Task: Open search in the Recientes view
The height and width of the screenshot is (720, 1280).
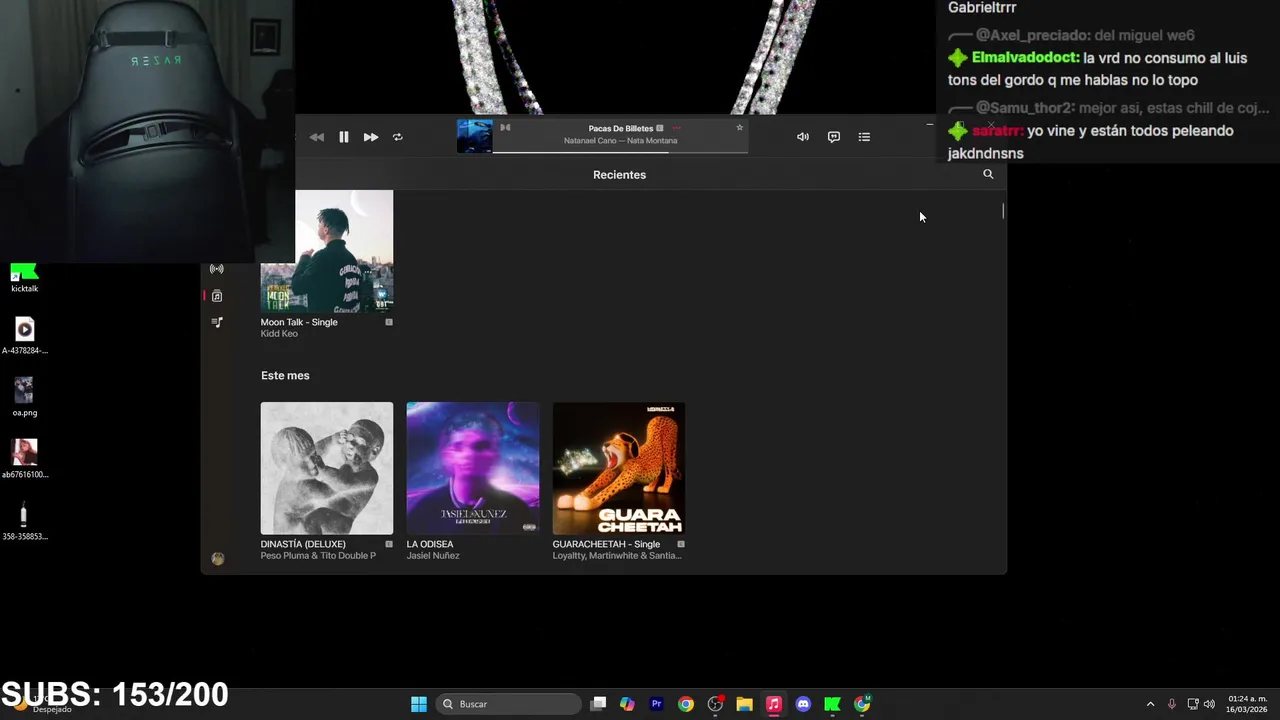Action: (988, 174)
